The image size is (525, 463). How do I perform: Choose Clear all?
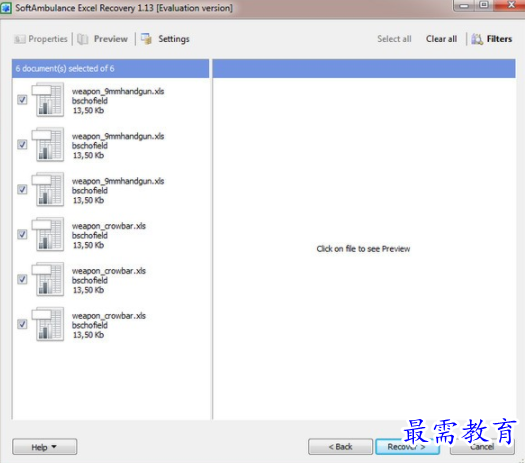point(441,39)
